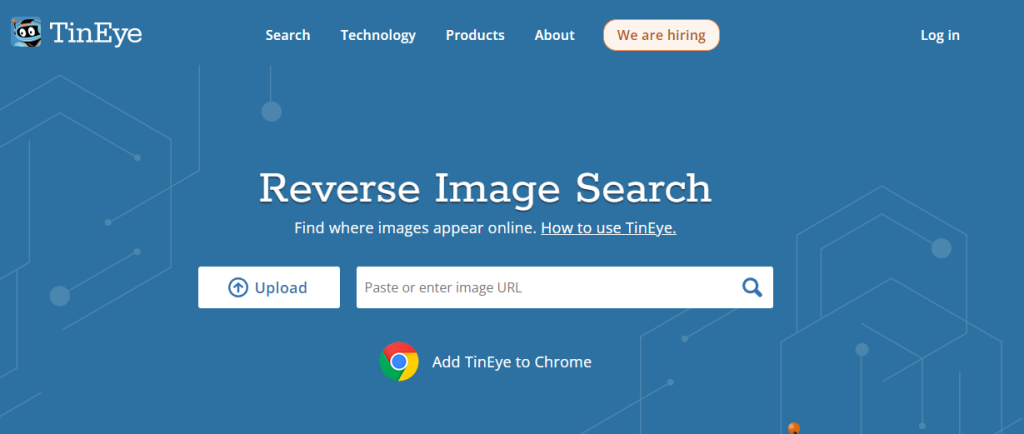The height and width of the screenshot is (434, 1024).
Task: Open the Search menu item
Action: pyautogui.click(x=287, y=35)
